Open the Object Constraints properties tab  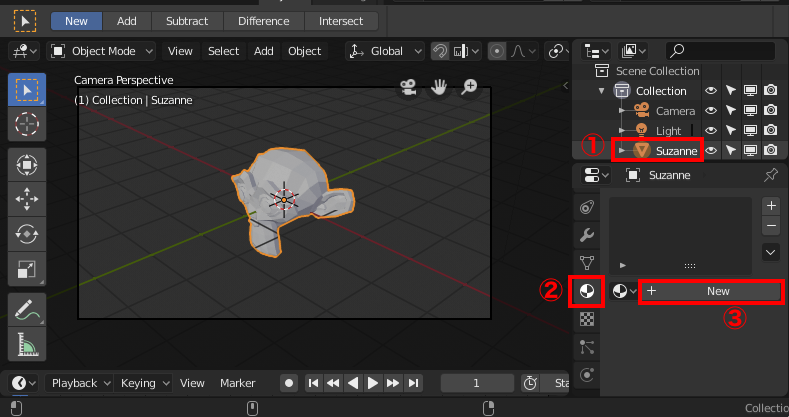click(x=587, y=207)
